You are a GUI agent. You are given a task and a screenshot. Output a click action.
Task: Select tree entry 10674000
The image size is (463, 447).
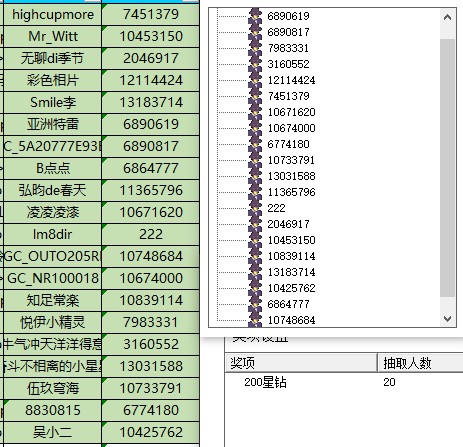coord(292,128)
